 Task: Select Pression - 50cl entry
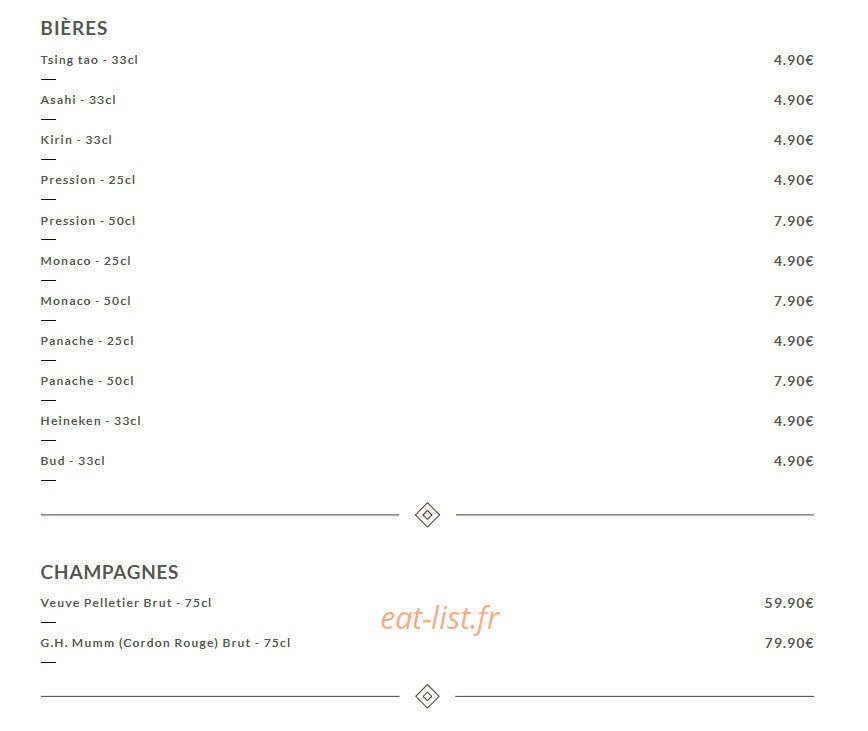coord(88,221)
